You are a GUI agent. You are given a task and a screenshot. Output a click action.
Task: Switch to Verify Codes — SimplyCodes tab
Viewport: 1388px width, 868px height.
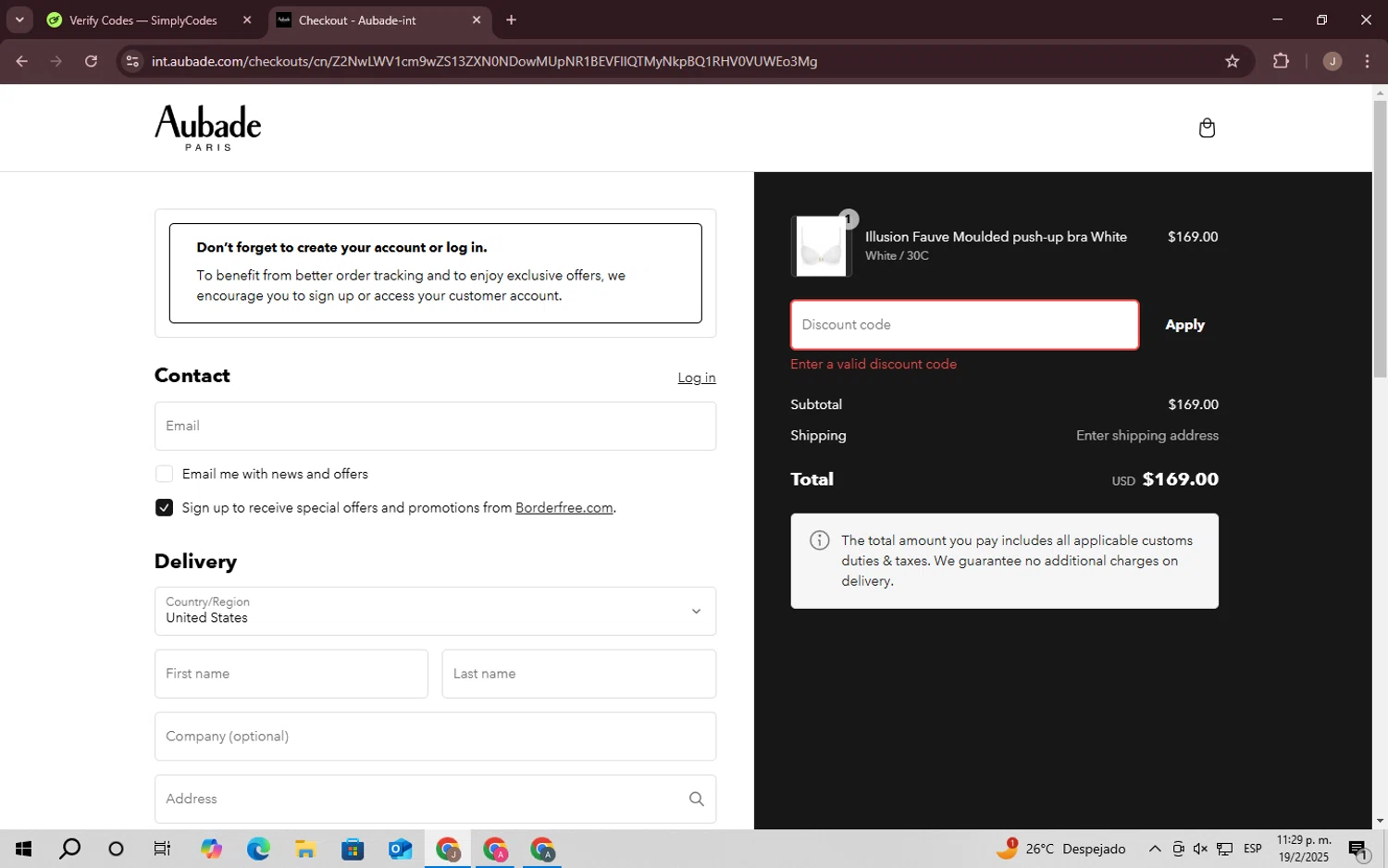tap(143, 20)
